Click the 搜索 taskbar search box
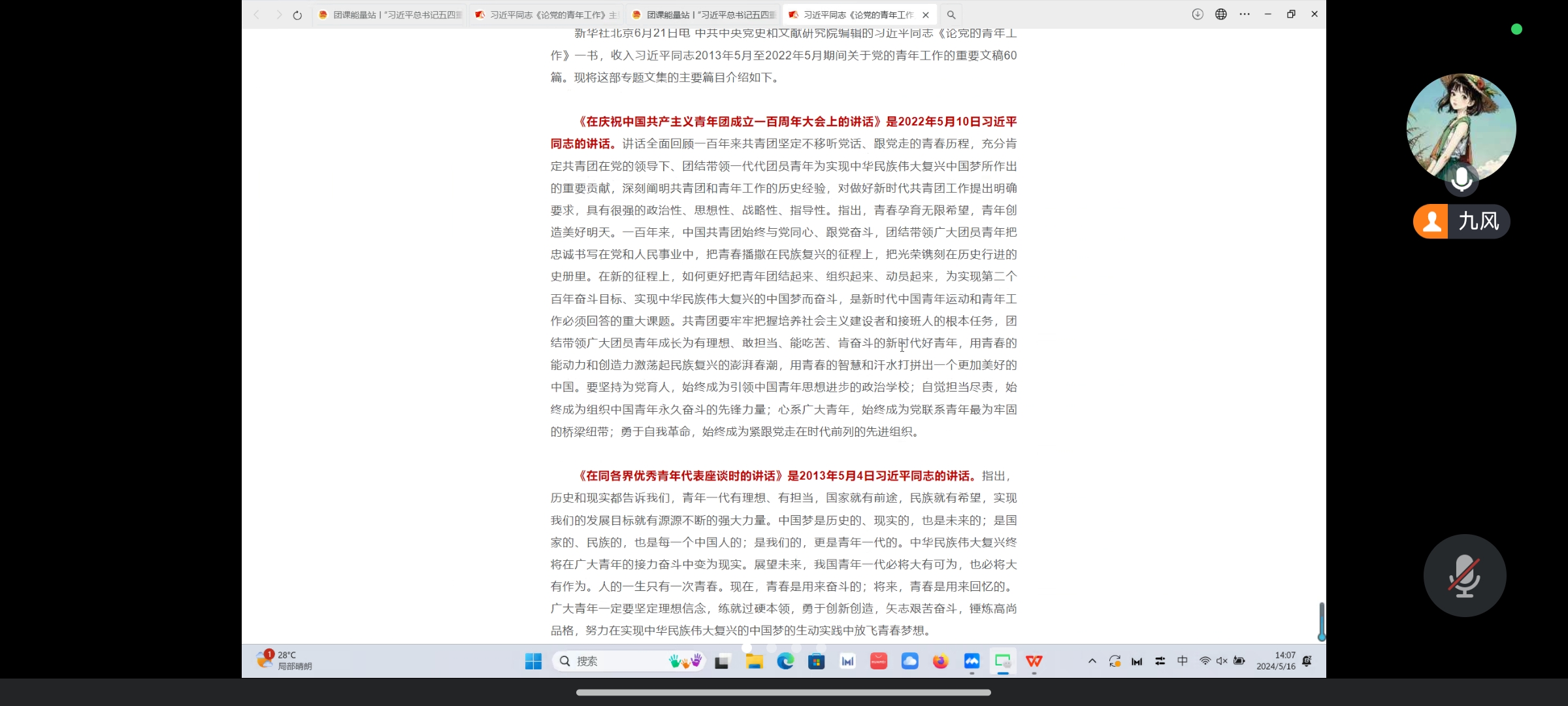1568x706 pixels. pos(630,662)
